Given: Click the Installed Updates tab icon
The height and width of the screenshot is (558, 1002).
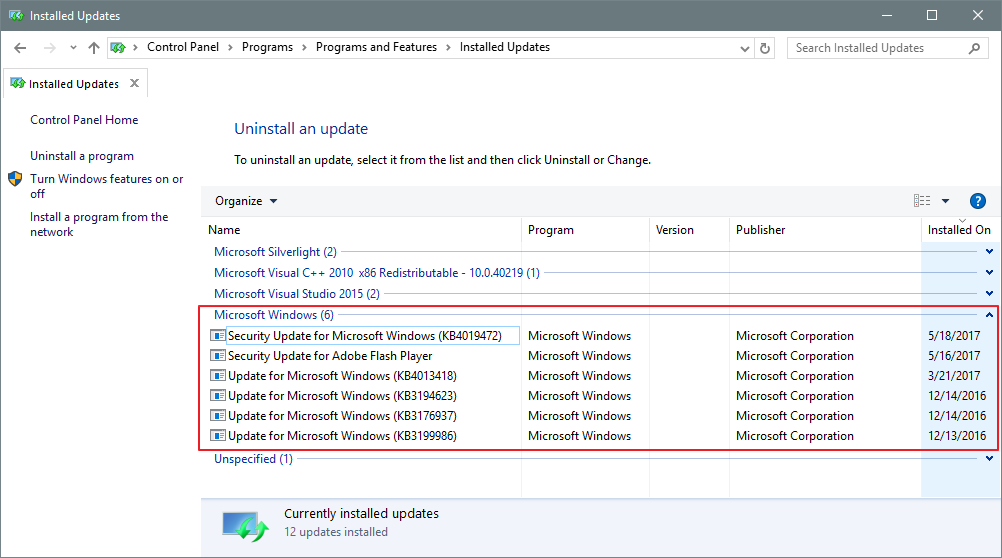Looking at the screenshot, I should 18,83.
